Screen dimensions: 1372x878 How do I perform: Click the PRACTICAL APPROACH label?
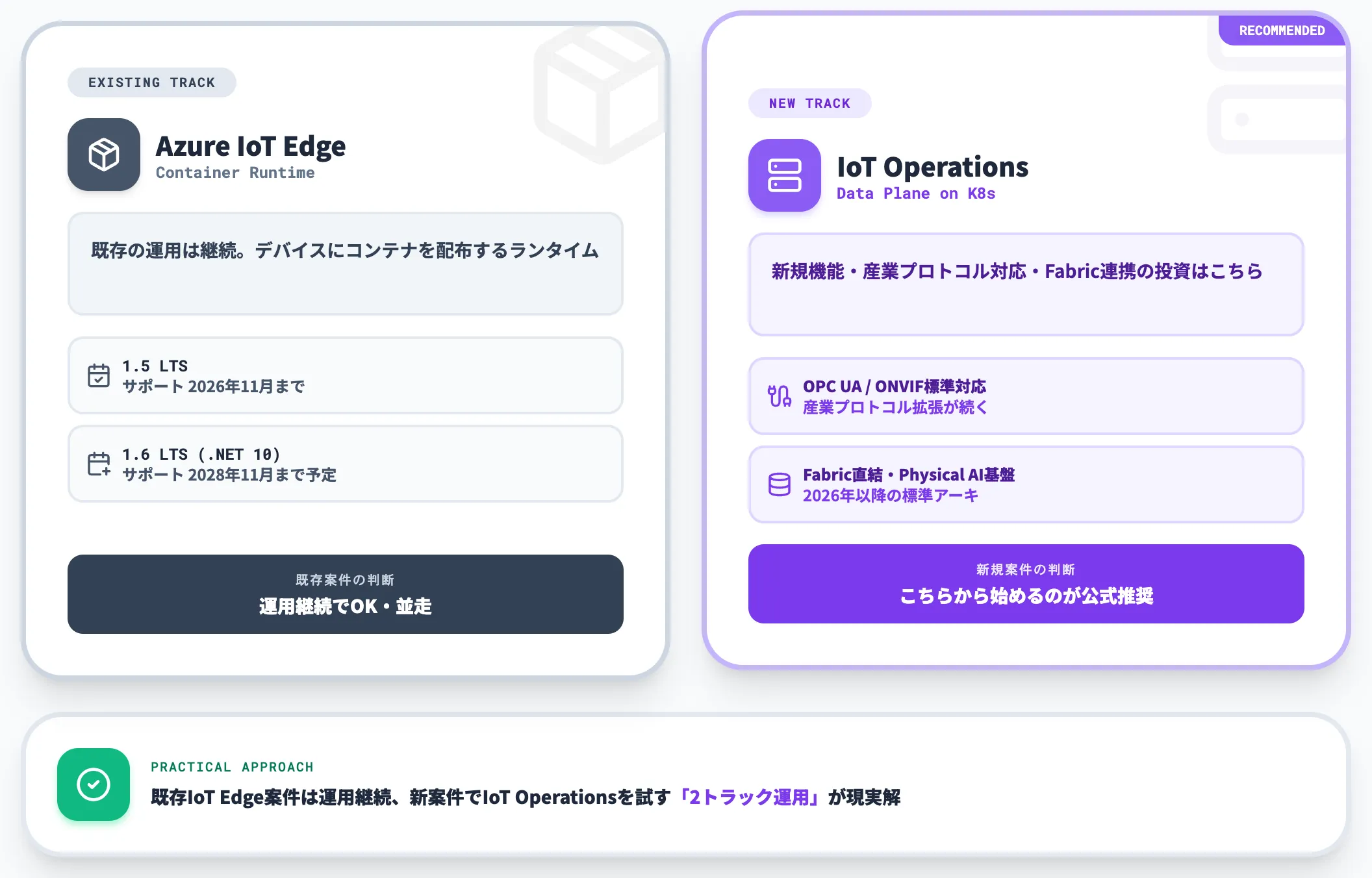click(x=232, y=767)
